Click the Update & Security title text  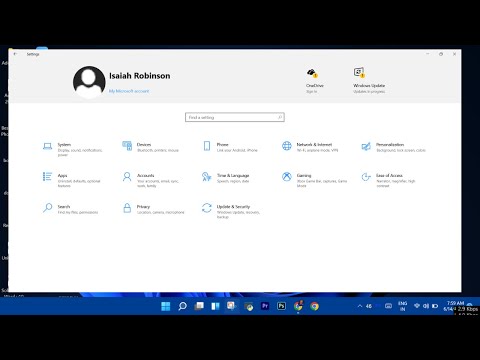click(233, 207)
